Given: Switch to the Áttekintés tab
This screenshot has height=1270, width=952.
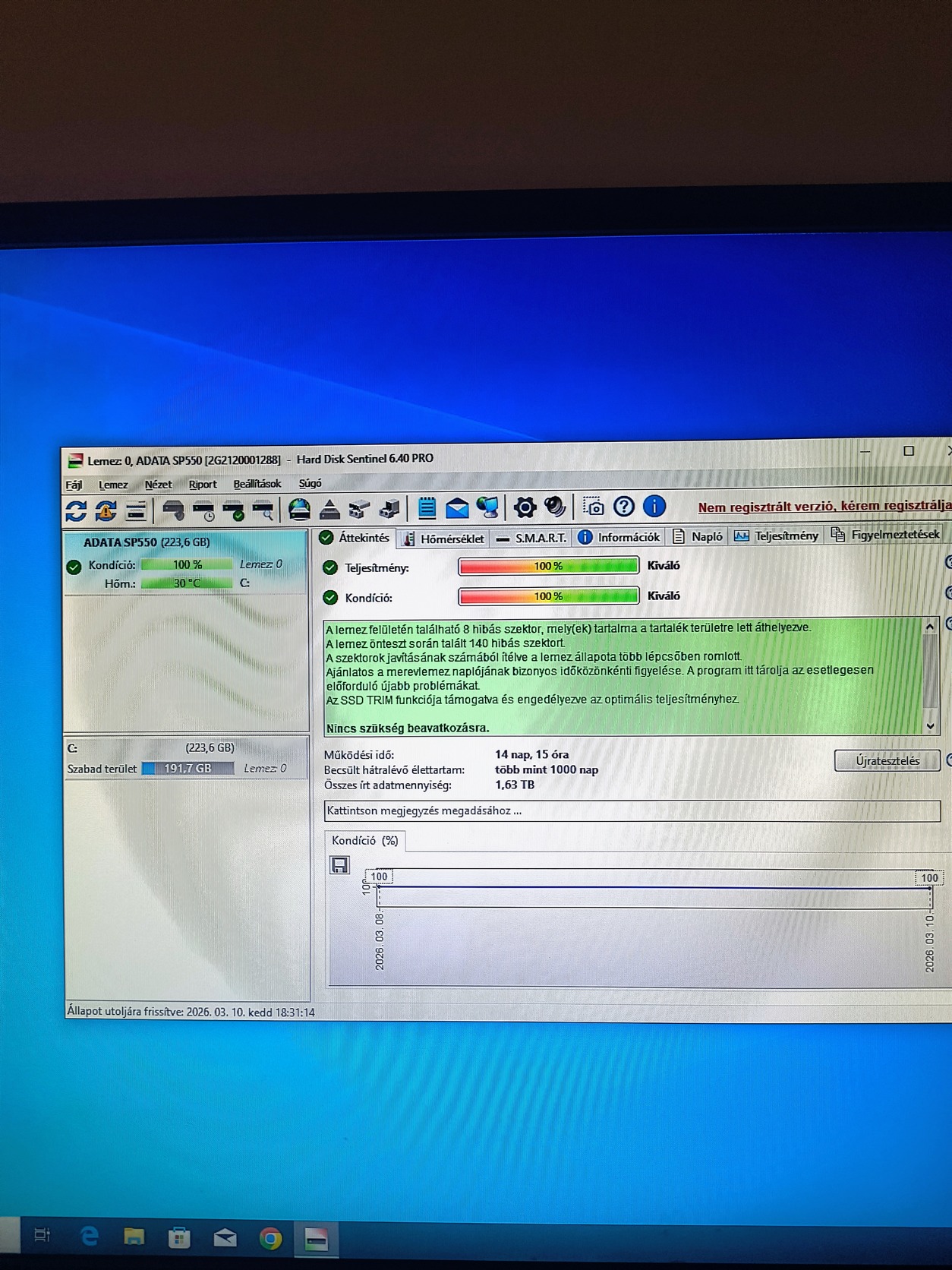Looking at the screenshot, I should pyautogui.click(x=355, y=538).
